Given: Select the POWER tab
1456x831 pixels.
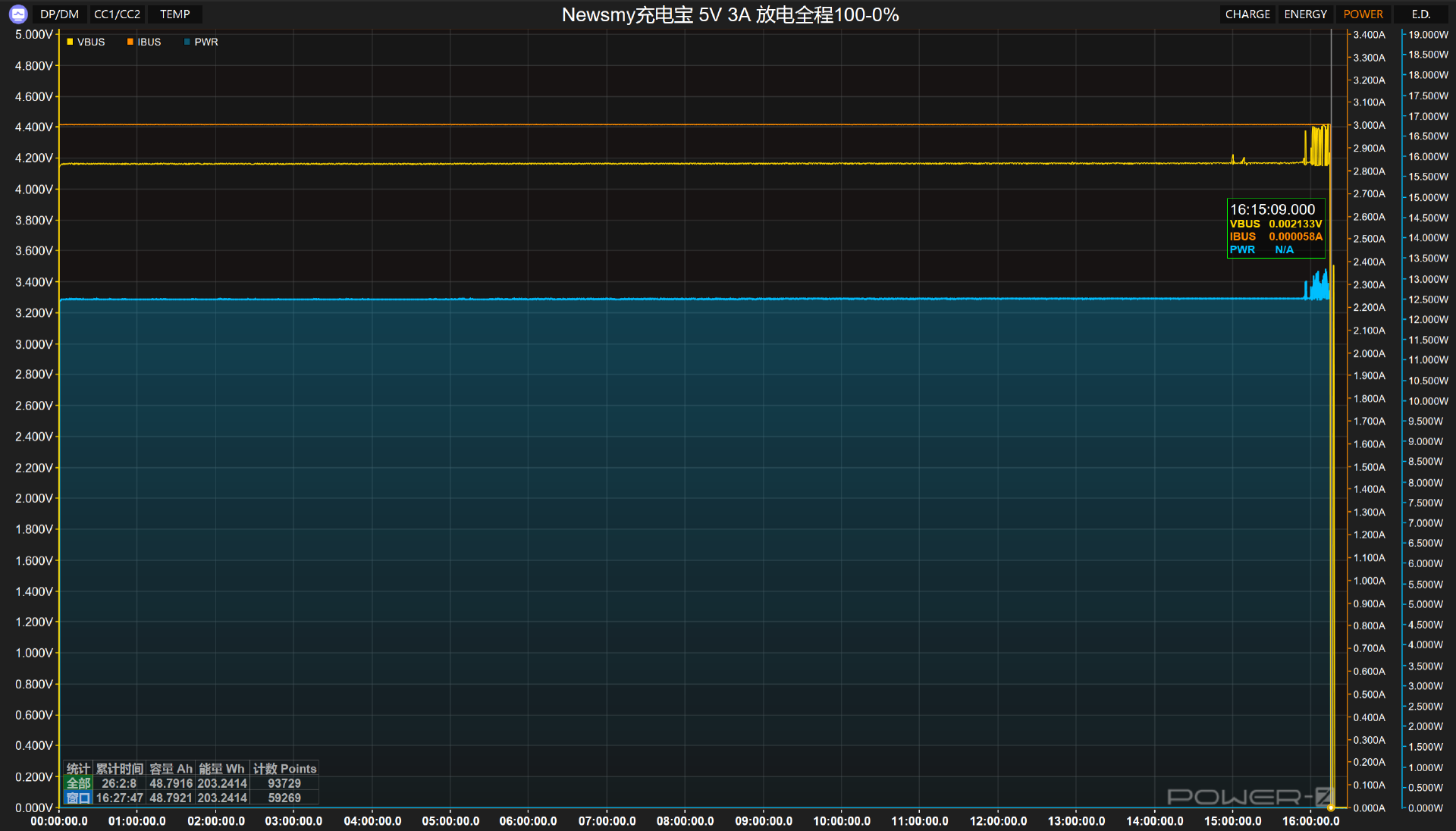Looking at the screenshot, I should (x=1363, y=14).
